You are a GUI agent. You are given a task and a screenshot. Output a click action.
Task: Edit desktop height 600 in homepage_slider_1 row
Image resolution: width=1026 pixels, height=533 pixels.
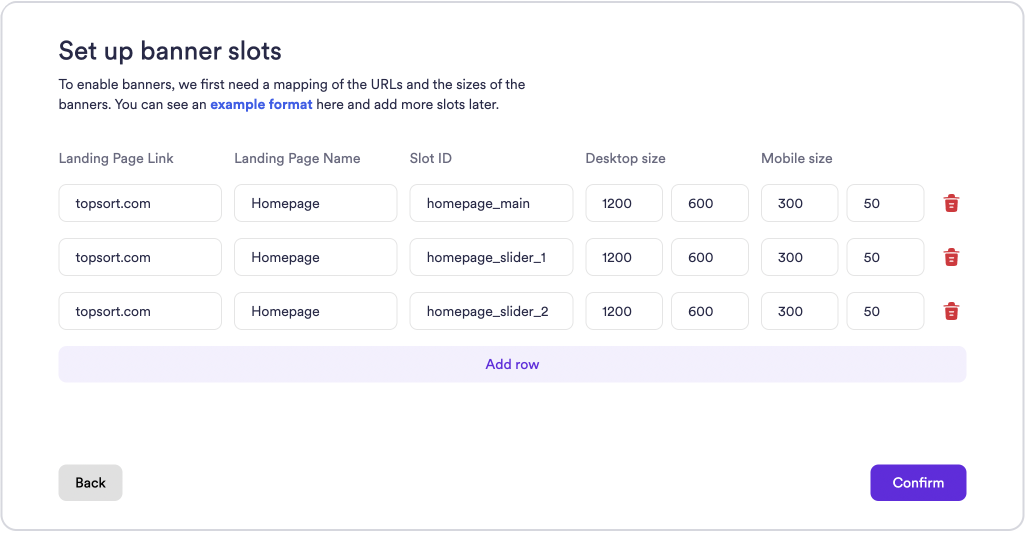[x=709, y=257]
